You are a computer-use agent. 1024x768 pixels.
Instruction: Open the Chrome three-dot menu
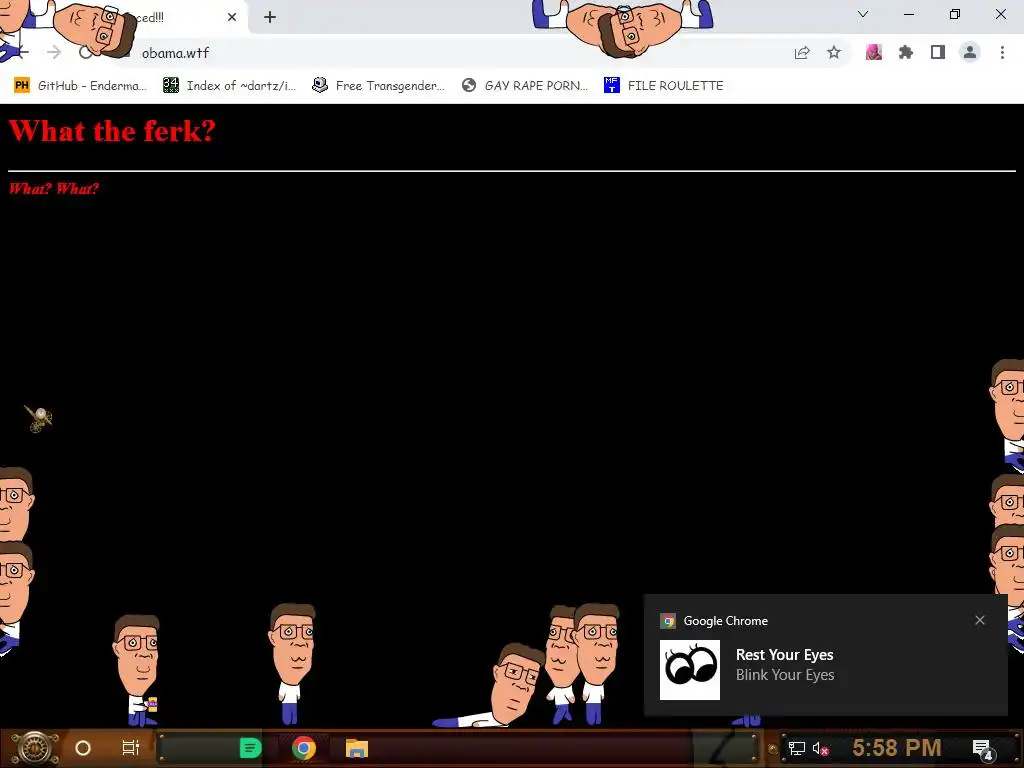tap(1002, 52)
